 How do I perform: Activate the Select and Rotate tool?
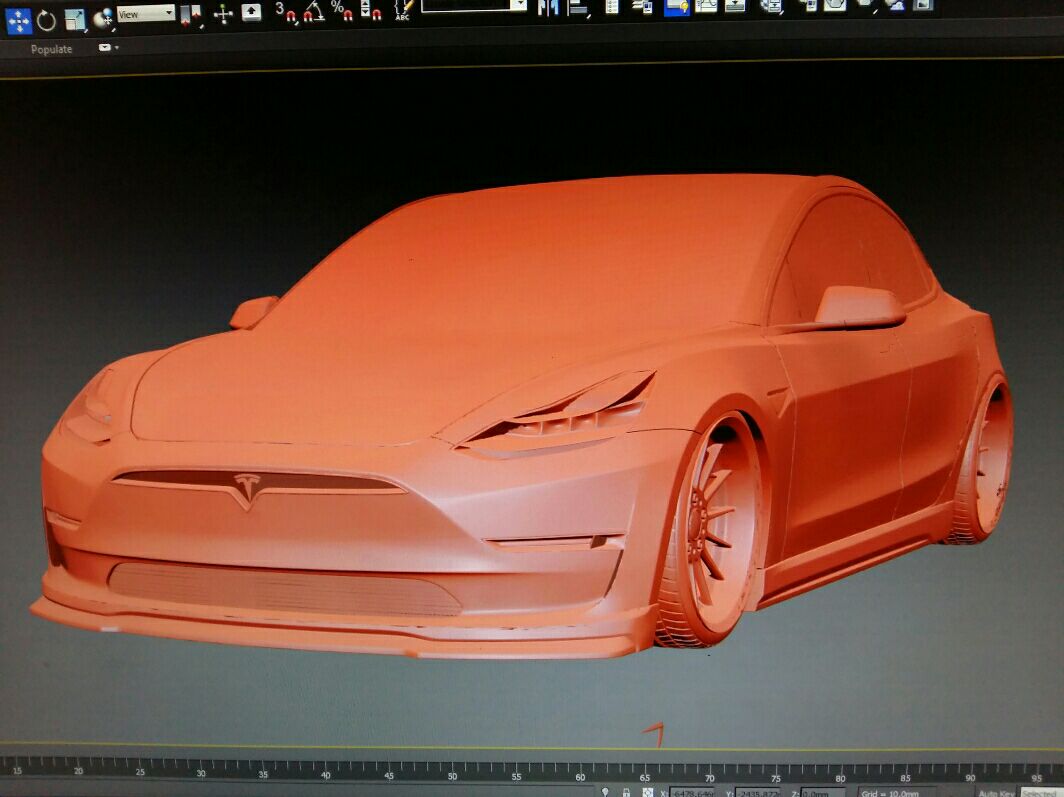(x=46, y=20)
